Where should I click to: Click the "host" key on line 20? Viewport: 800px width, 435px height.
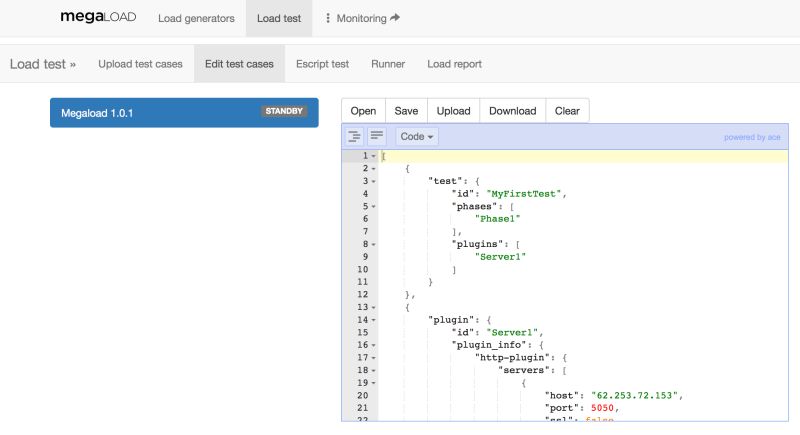point(561,396)
